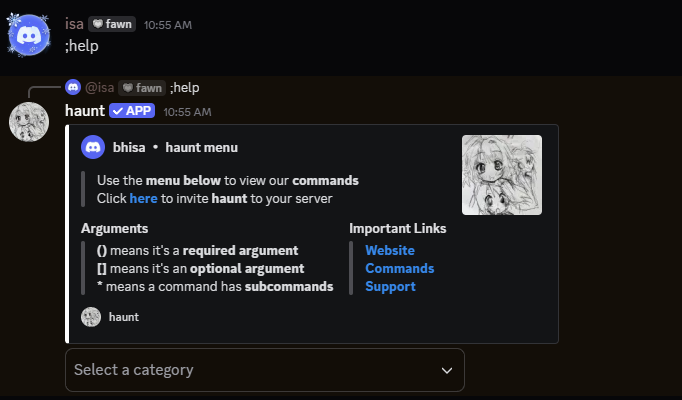Image resolution: width=682 pixels, height=400 pixels.
Task: Expand the Select a category chevron
Action: tap(447, 370)
